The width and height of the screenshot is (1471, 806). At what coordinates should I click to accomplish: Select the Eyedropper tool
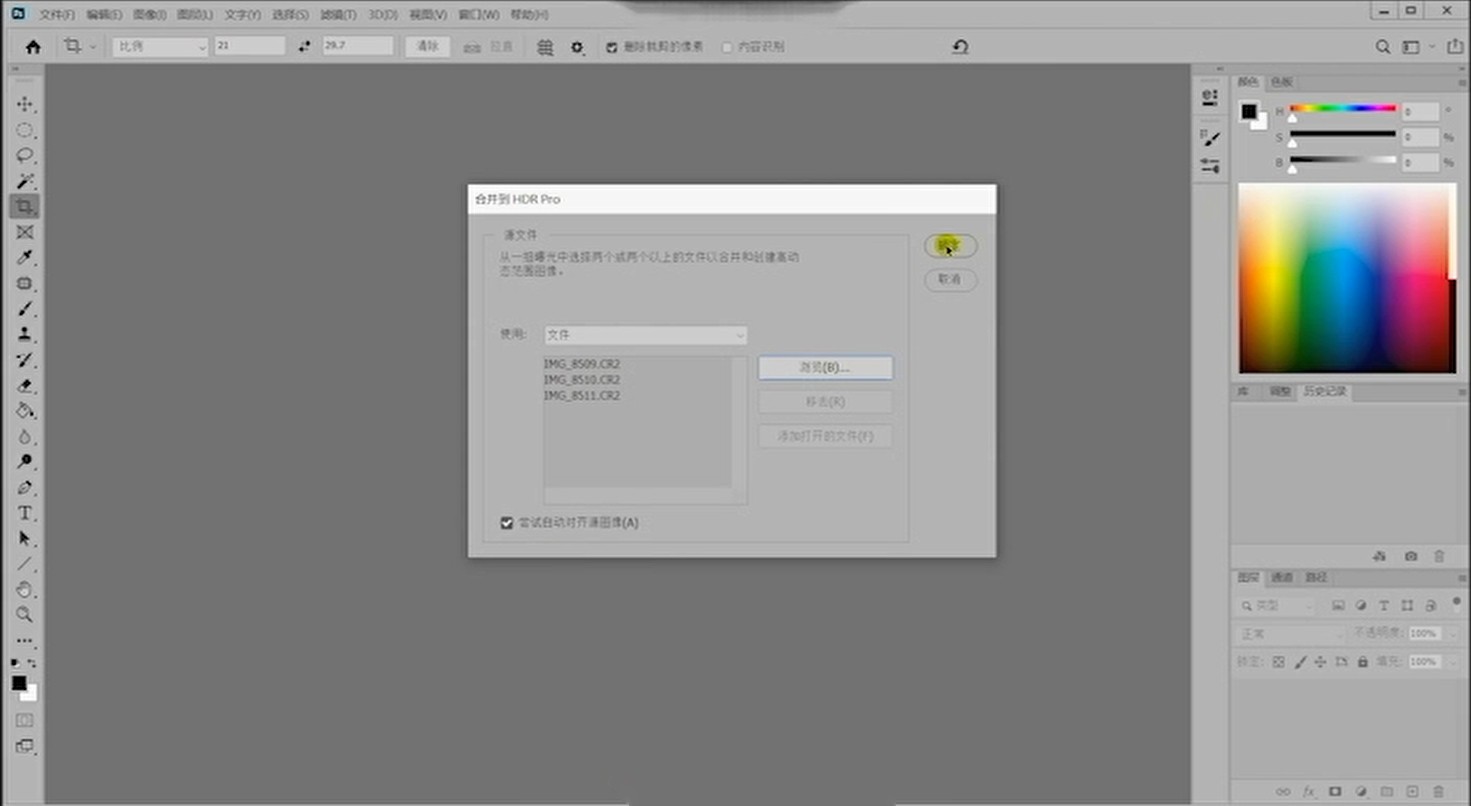[x=25, y=258]
